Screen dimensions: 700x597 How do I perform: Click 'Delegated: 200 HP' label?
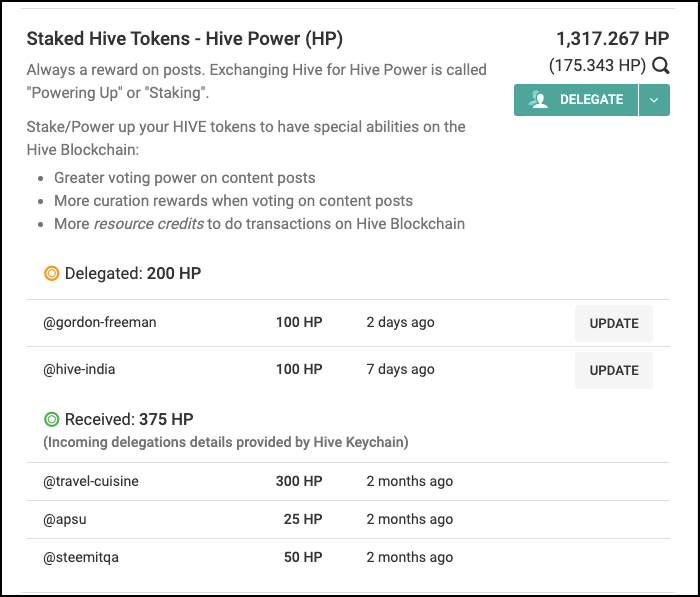(x=133, y=273)
